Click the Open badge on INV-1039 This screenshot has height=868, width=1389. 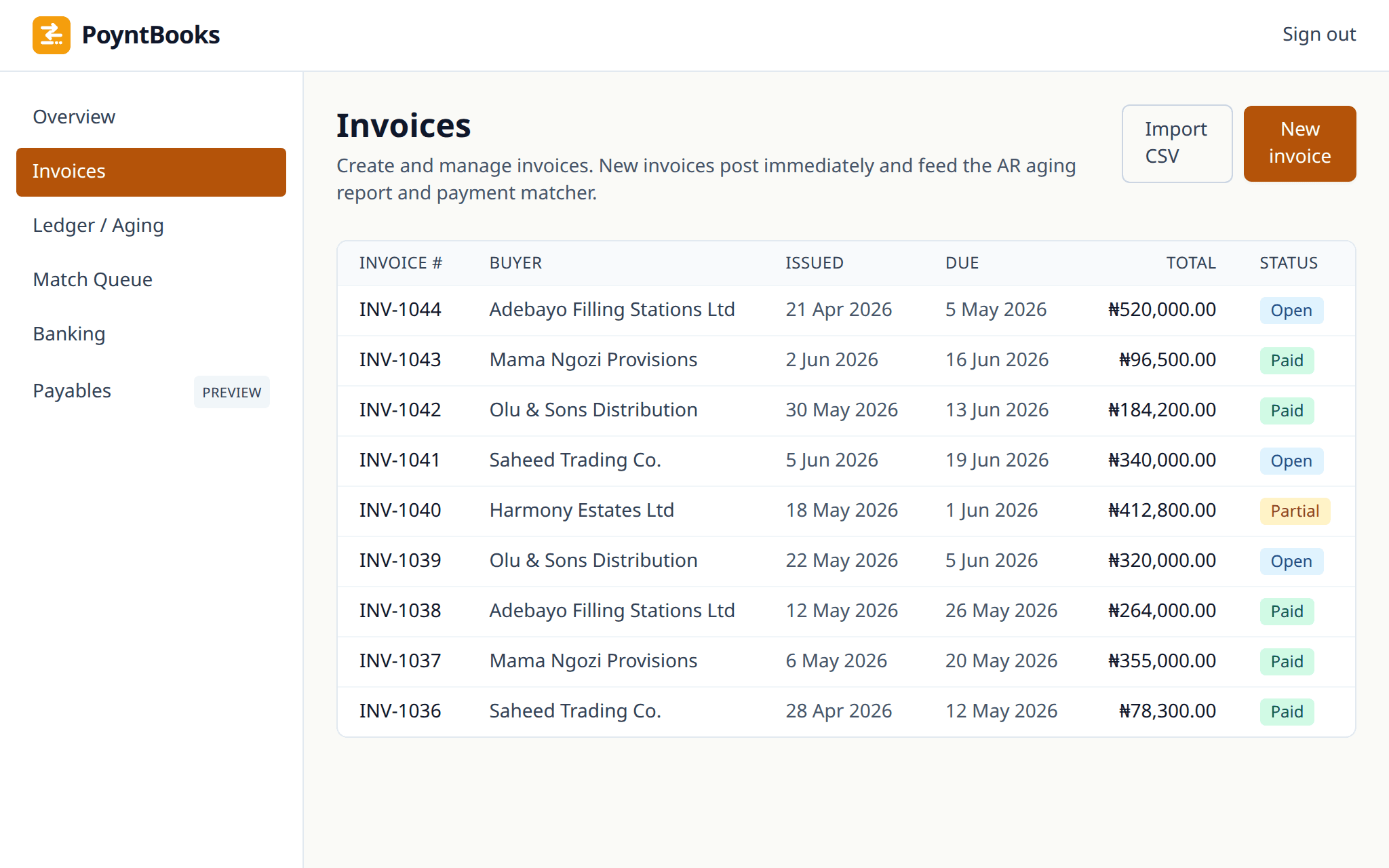point(1291,561)
